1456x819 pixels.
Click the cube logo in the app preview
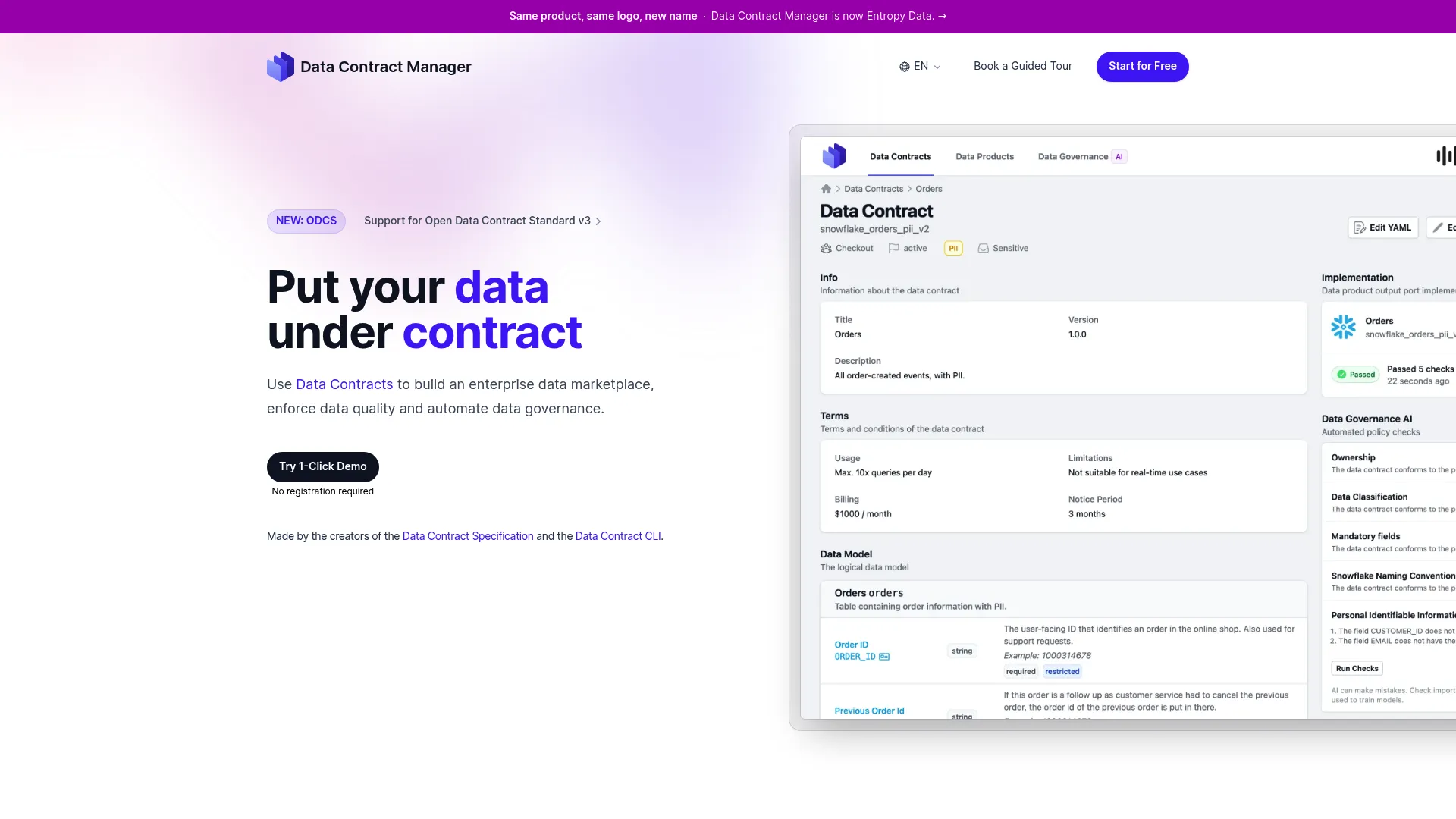click(833, 156)
